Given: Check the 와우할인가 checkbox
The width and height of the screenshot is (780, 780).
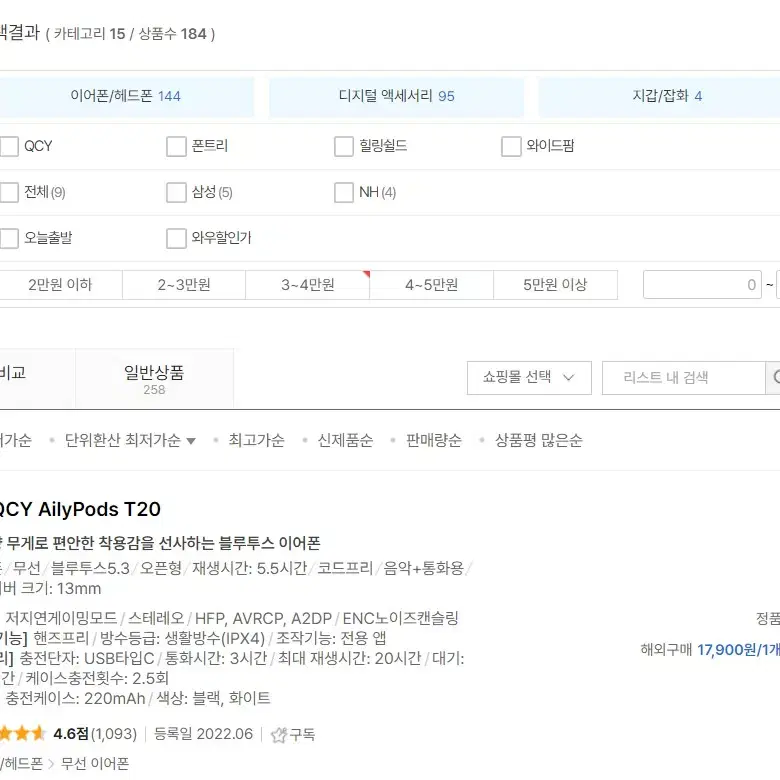Looking at the screenshot, I should point(176,238).
